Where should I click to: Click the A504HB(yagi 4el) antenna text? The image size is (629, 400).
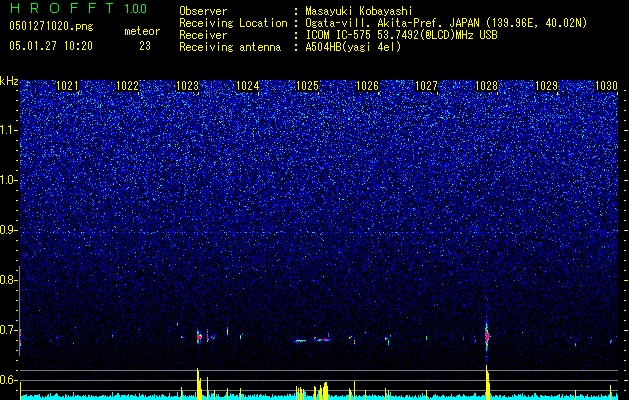(353, 47)
